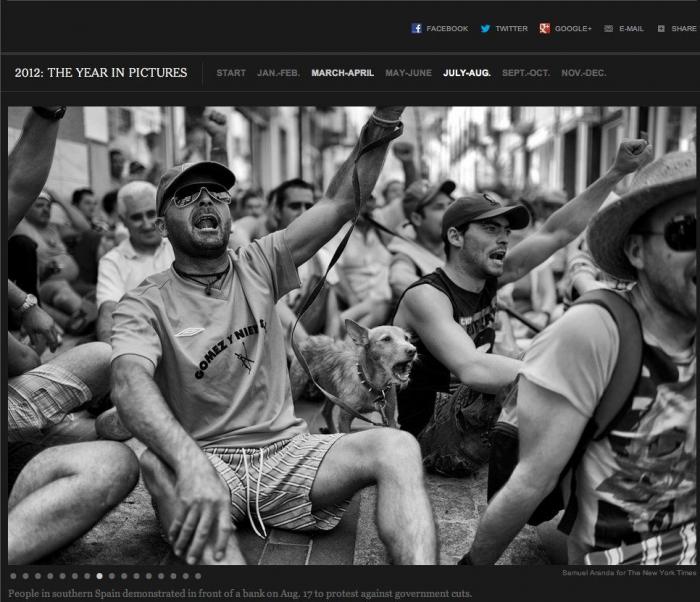
Task: Click the '2012: The Year in Pictures' title
Action: pyautogui.click(x=101, y=73)
